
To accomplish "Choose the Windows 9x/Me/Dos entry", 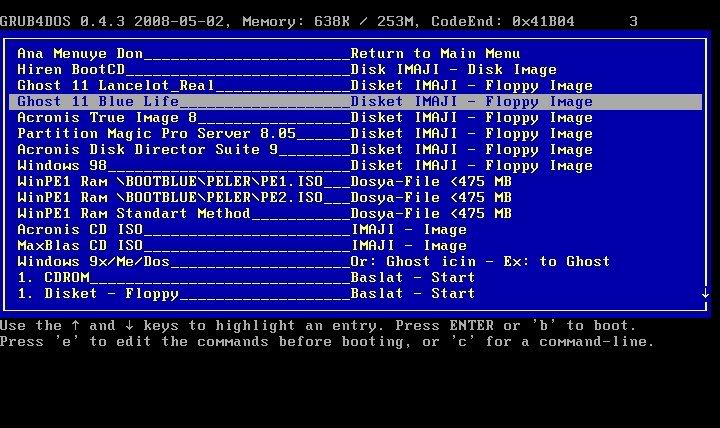I will (355, 262).
